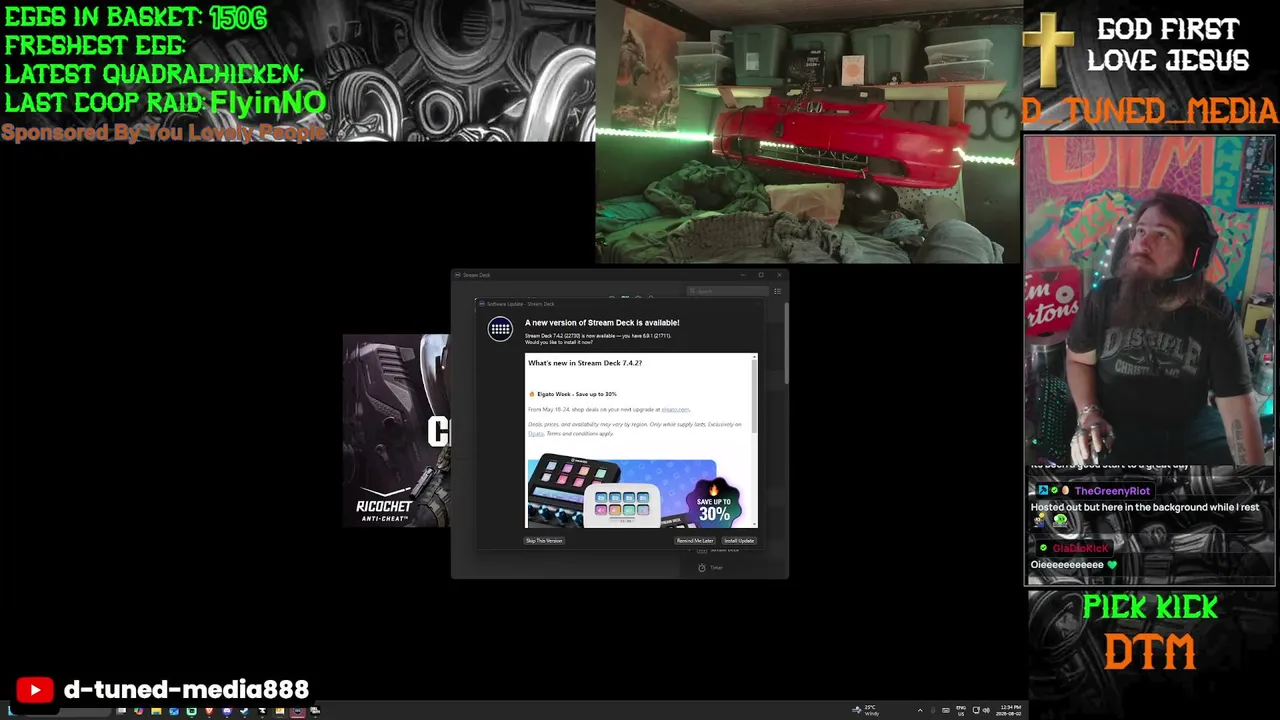Click the Install Update button
The image size is (1280, 720).
739,541
